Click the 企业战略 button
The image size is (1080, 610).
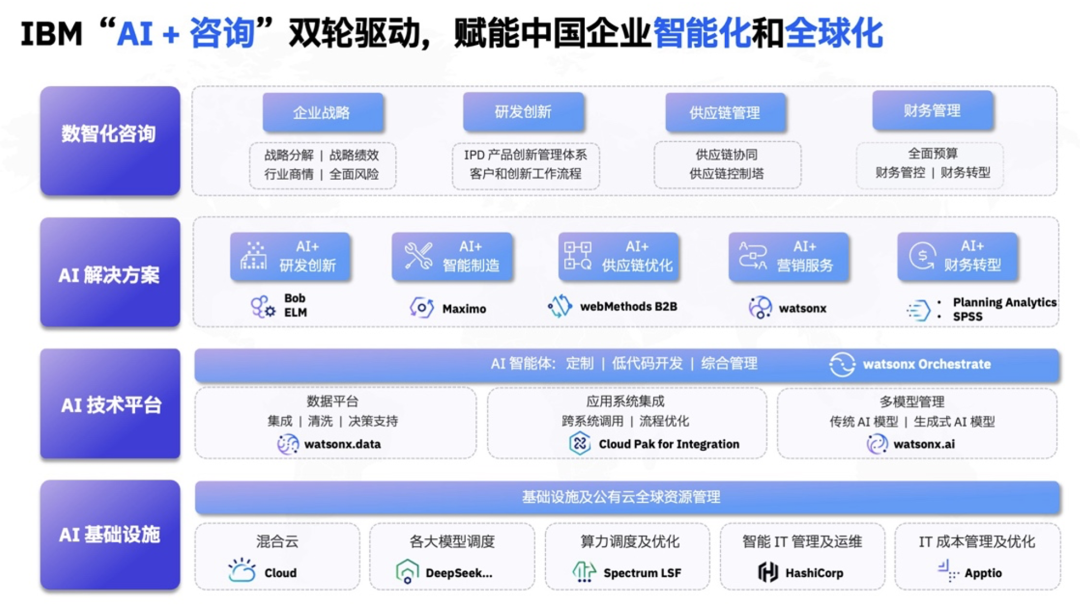click(x=323, y=112)
